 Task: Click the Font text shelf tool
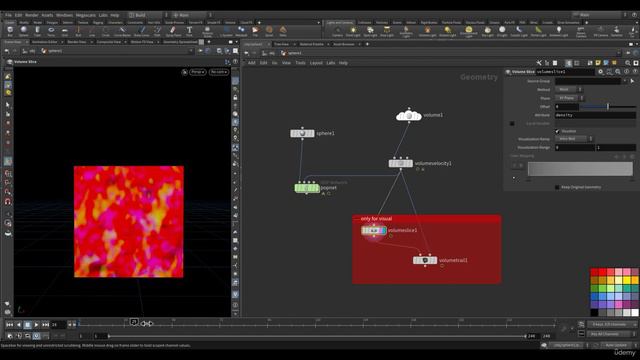click(x=189, y=31)
